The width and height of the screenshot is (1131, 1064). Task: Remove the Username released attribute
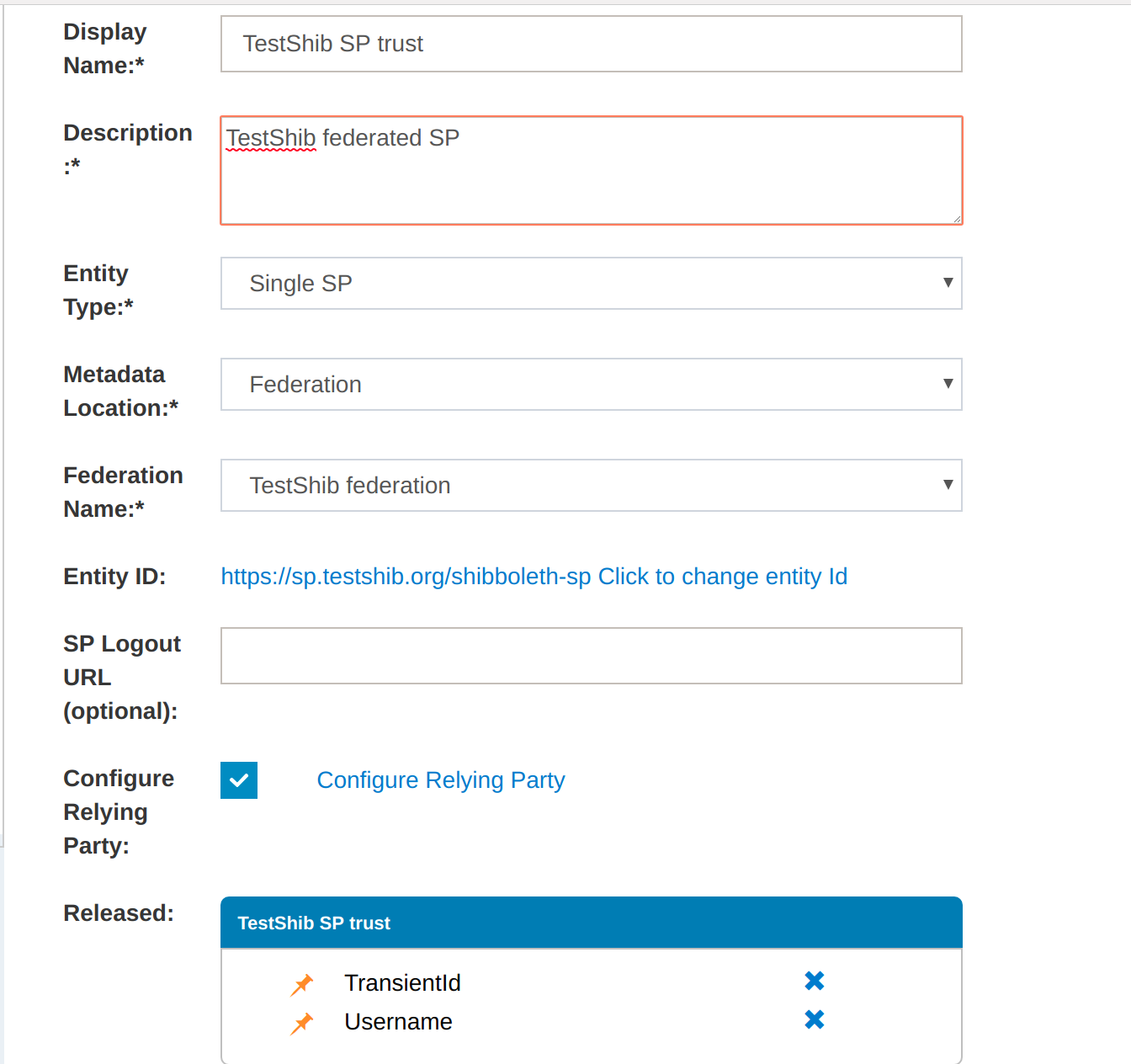[814, 1019]
